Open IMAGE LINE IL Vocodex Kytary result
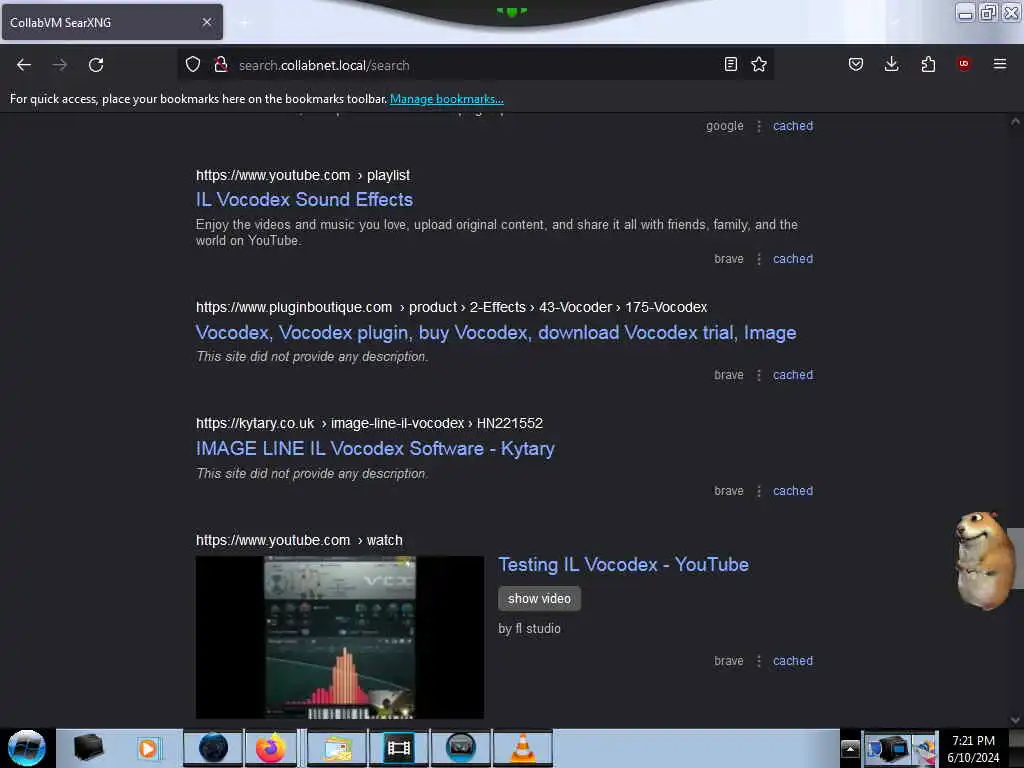Screen dimensions: 1024x768 [375, 449]
